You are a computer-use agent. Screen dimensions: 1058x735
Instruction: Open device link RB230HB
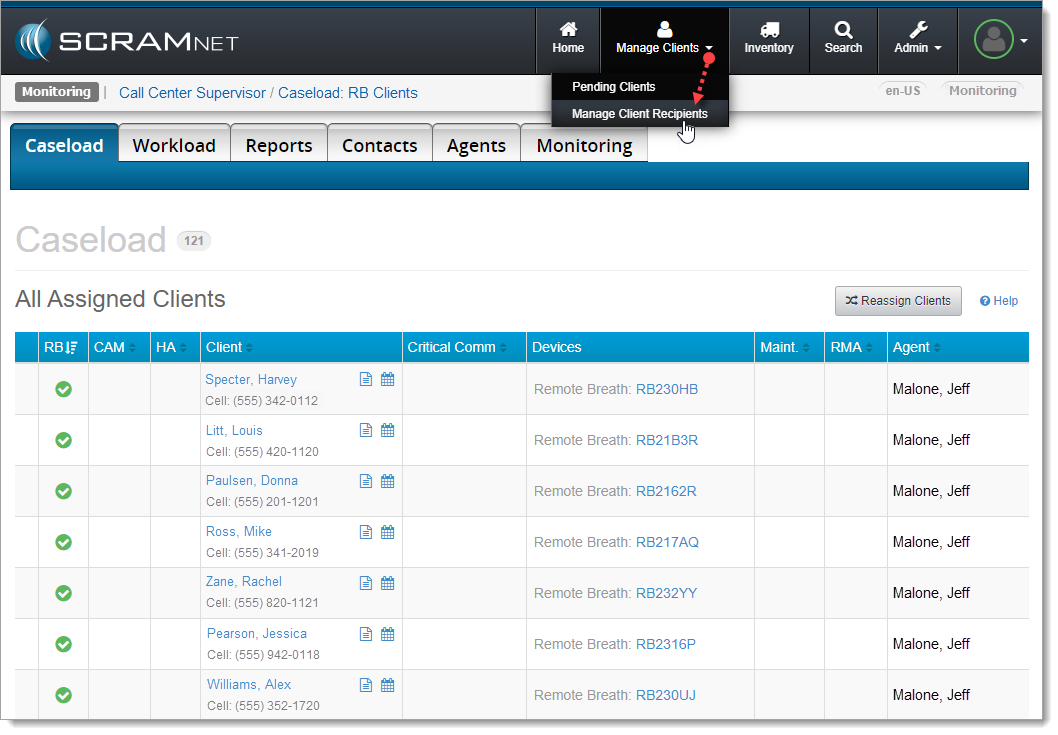click(666, 389)
